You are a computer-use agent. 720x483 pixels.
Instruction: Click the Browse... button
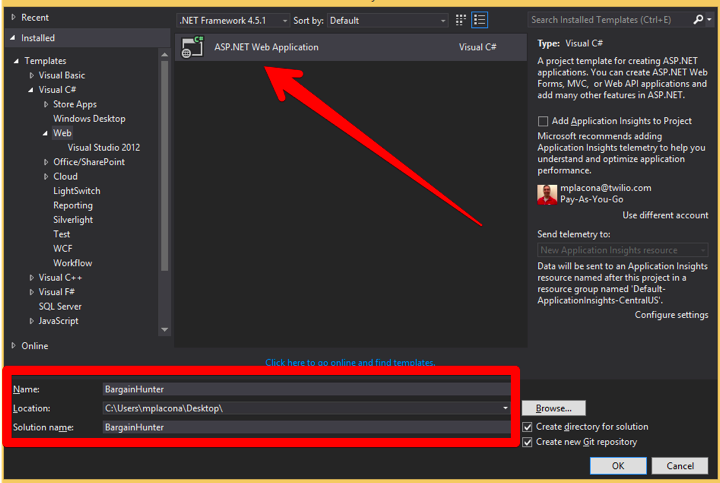[x=553, y=408]
